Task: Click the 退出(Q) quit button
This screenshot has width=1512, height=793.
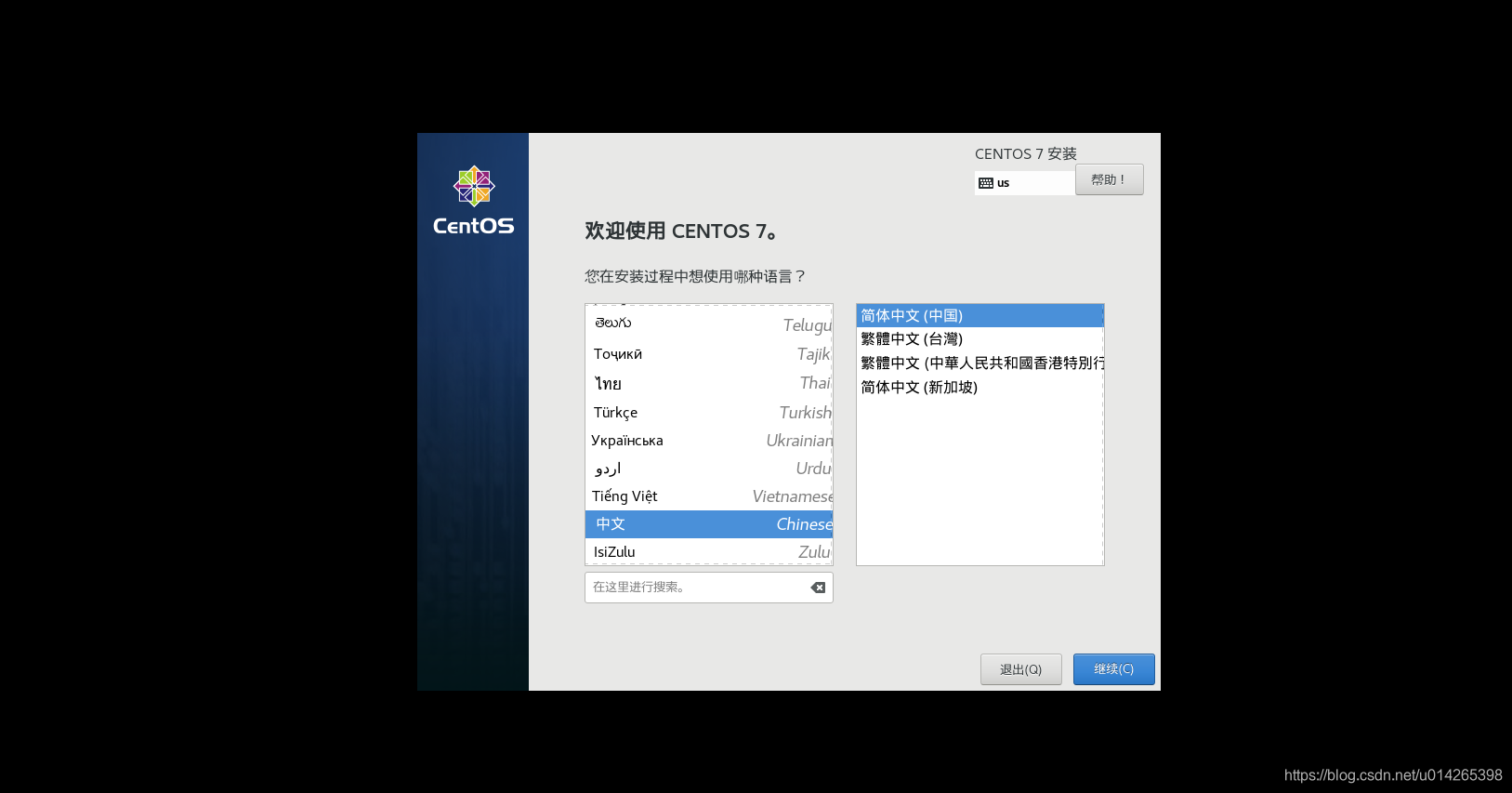Action: click(1020, 669)
